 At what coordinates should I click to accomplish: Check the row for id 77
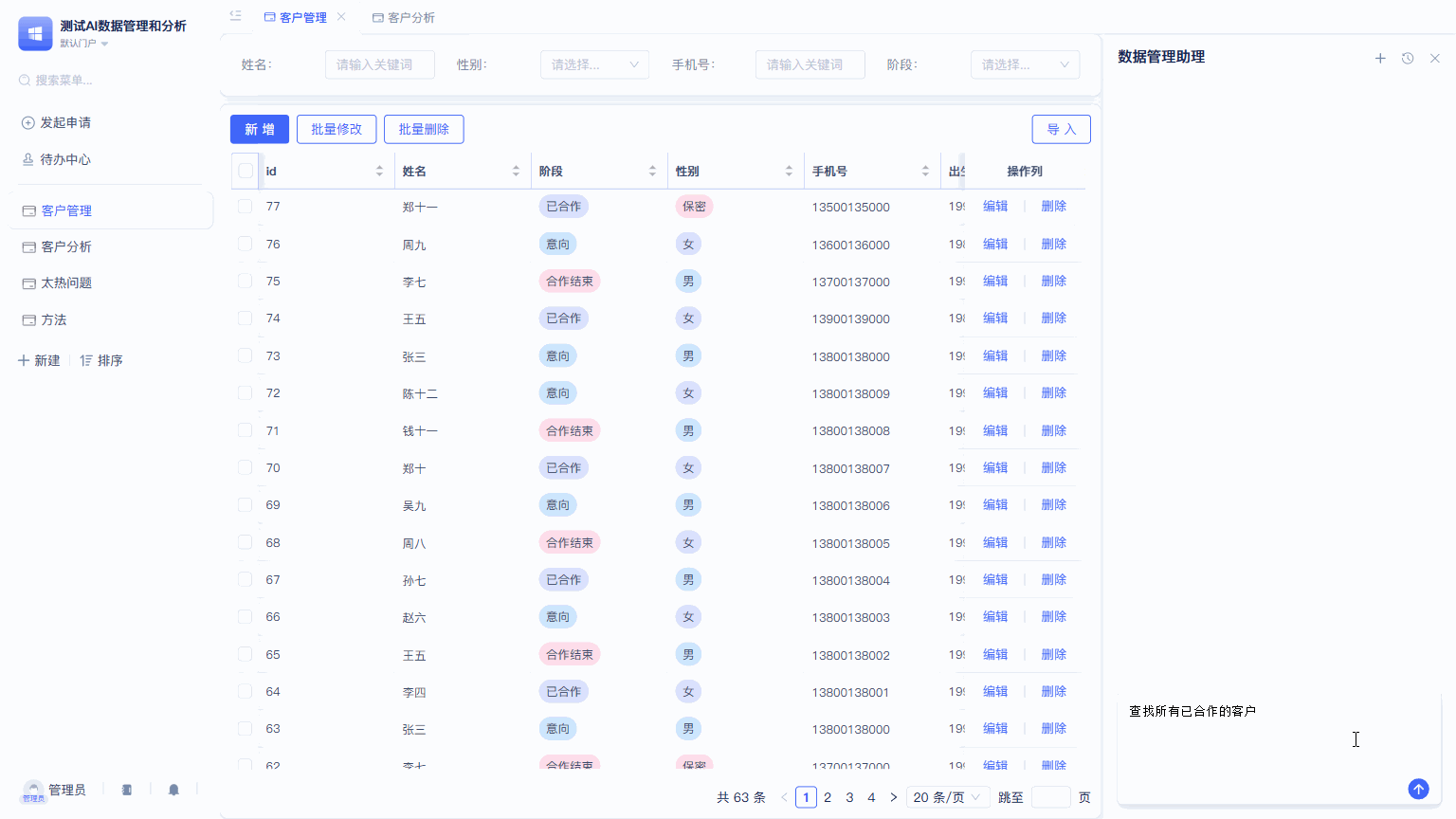246,207
